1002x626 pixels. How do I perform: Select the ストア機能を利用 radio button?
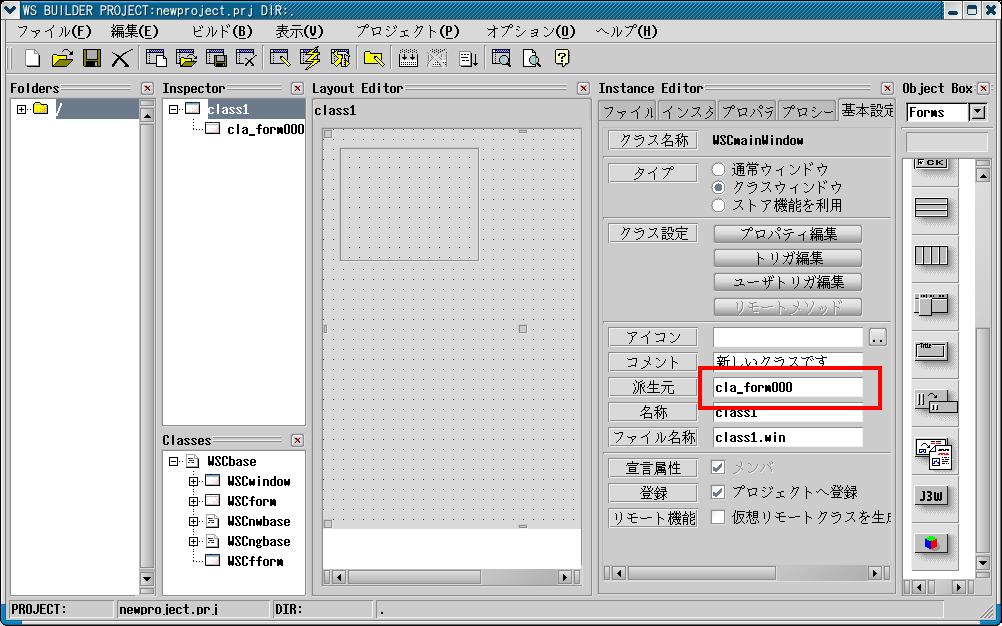click(718, 205)
